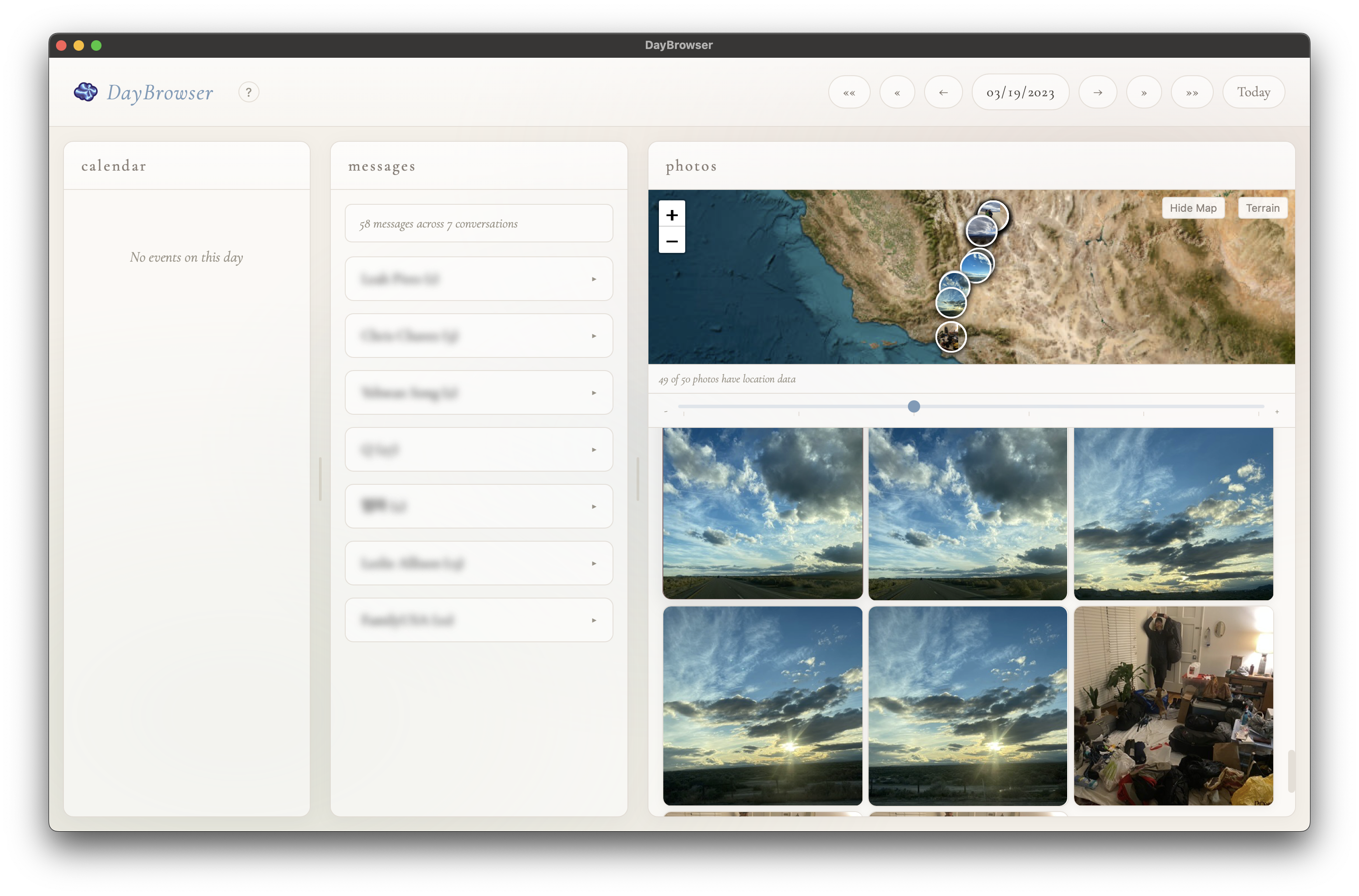Click Hide Map toggle button

[1193, 208]
